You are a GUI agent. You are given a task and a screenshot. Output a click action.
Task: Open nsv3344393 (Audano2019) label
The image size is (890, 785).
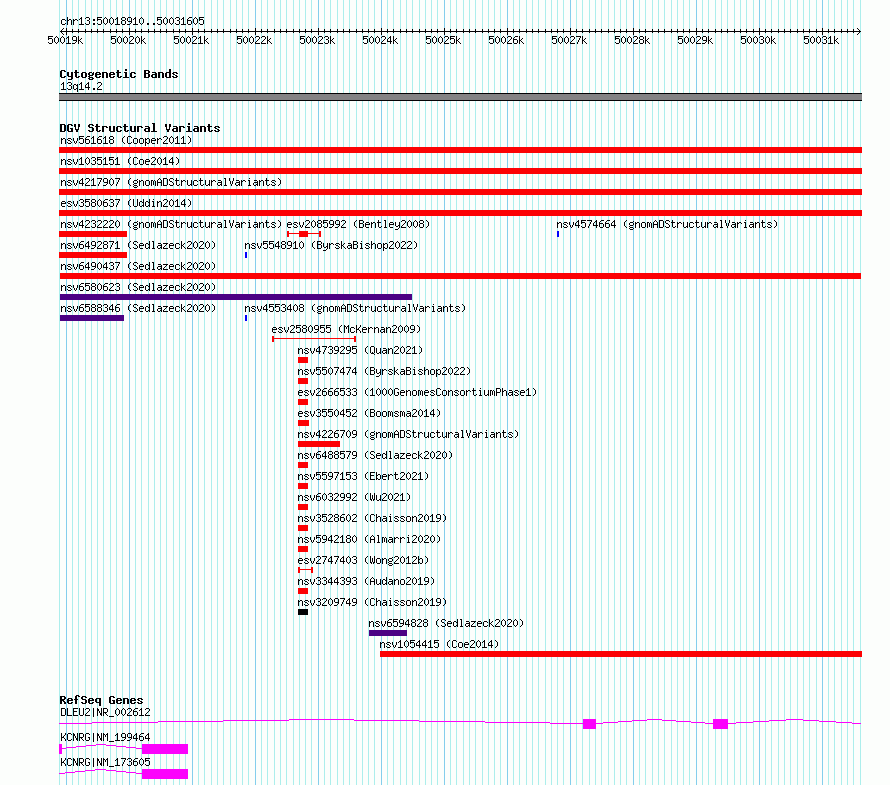coord(366,581)
